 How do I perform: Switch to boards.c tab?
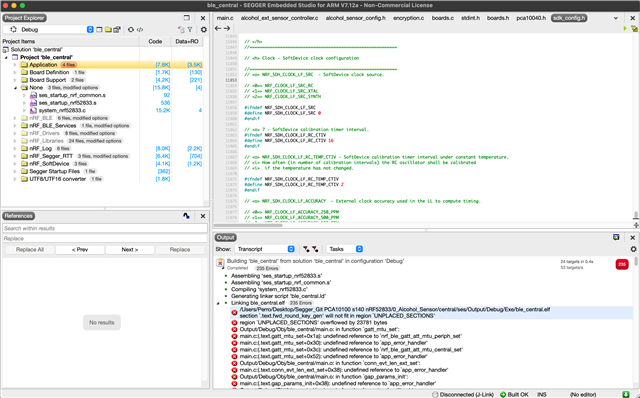click(x=442, y=18)
